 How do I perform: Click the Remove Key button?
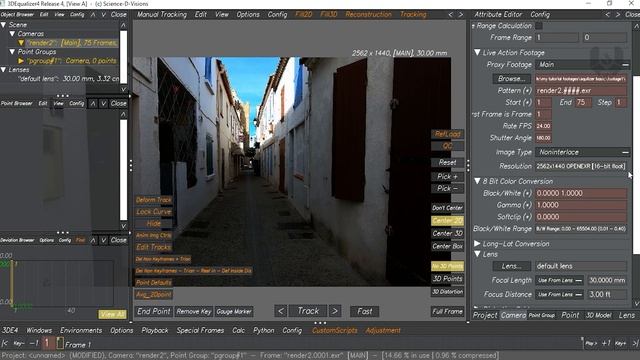pyautogui.click(x=193, y=311)
